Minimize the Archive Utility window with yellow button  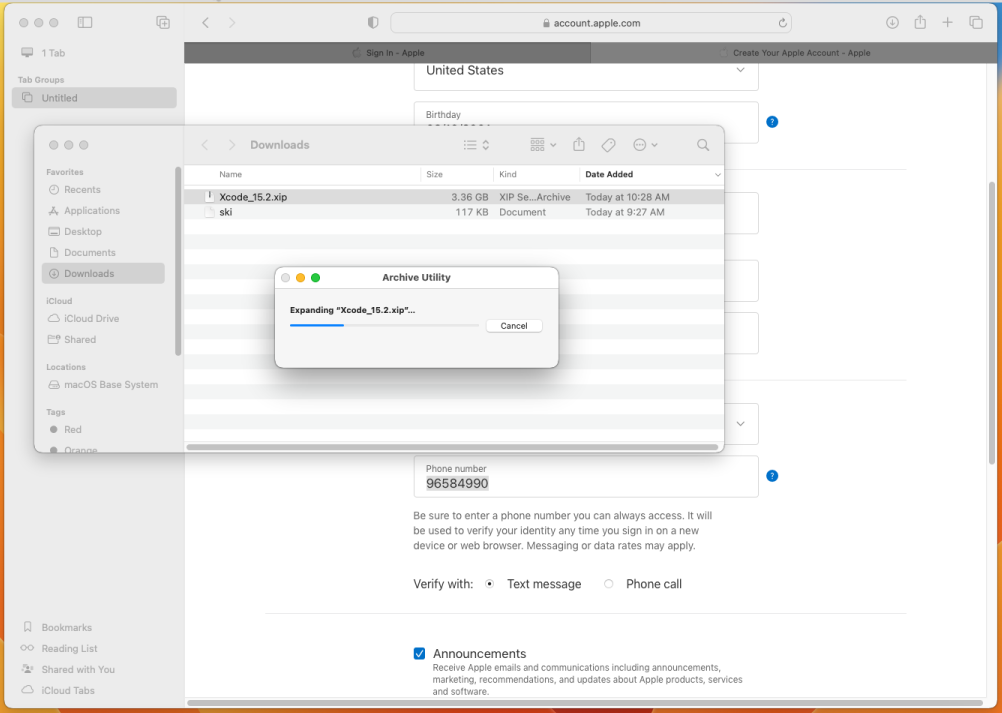coord(300,277)
